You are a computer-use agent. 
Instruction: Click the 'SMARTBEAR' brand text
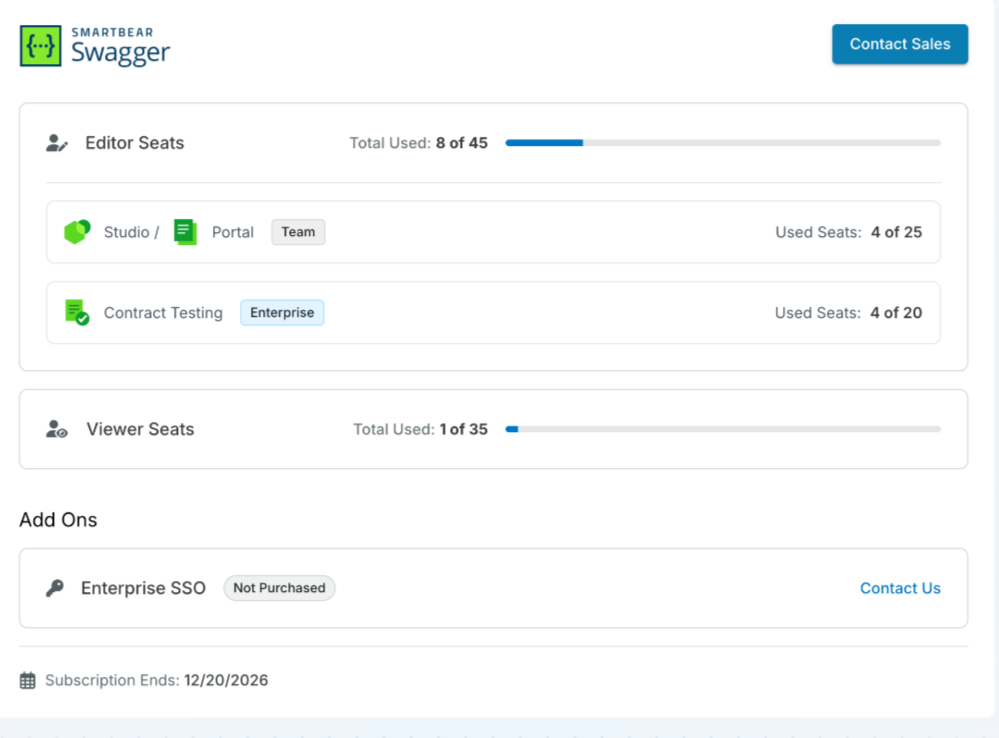[x=112, y=33]
